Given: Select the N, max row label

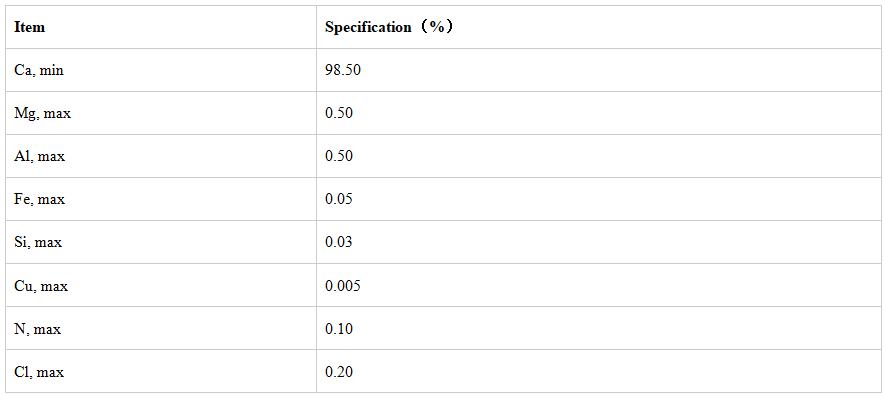Looking at the screenshot, I should tap(37, 329).
